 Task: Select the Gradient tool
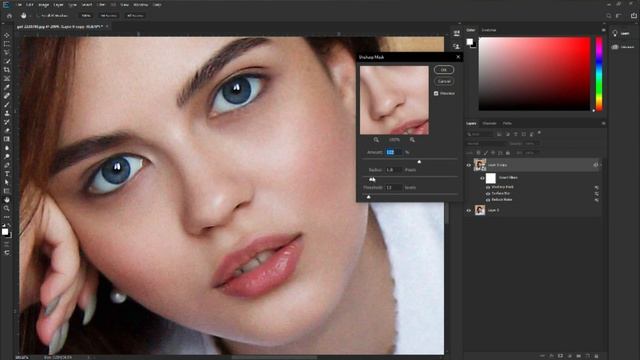point(7,139)
